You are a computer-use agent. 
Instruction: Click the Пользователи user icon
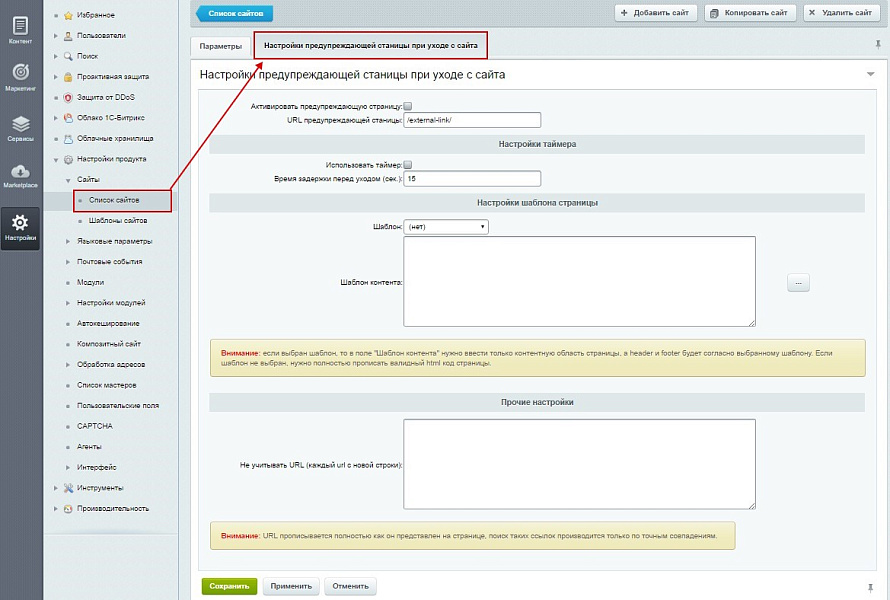pos(68,36)
